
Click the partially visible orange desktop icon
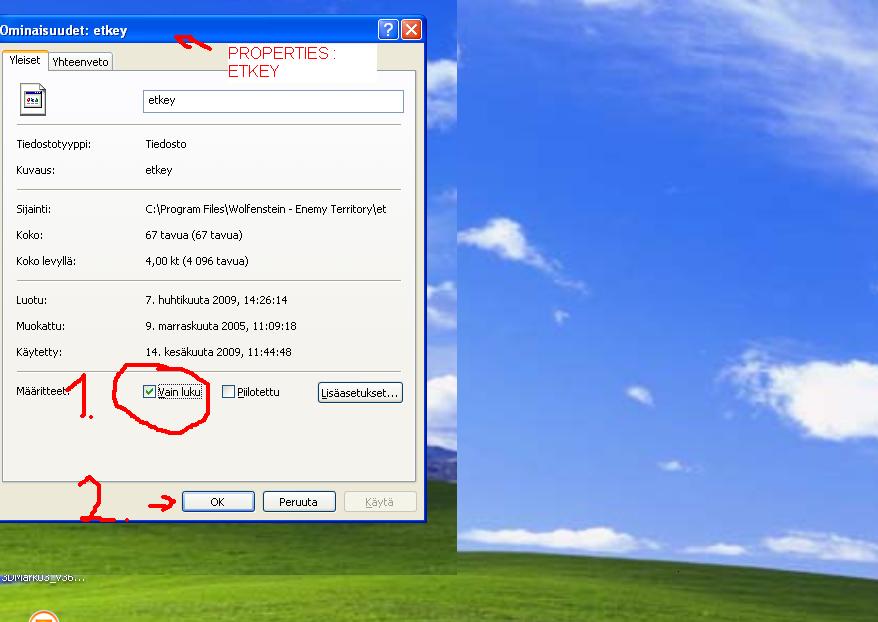pyautogui.click(x=43, y=615)
